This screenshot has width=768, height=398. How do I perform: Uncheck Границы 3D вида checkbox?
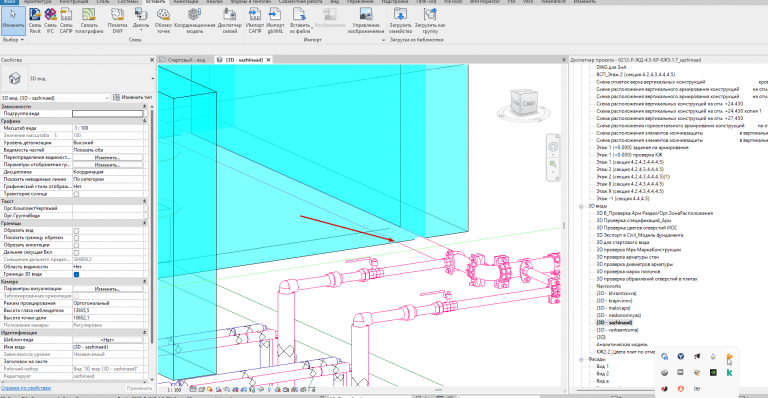click(76, 274)
